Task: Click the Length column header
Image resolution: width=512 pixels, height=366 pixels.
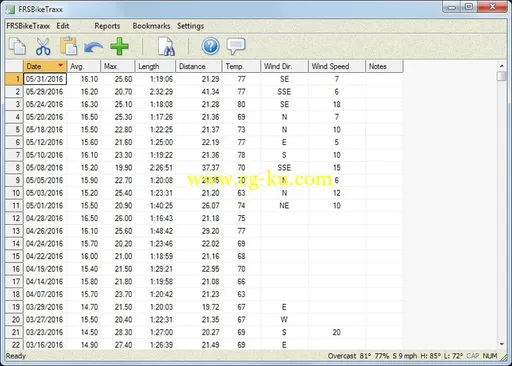Action: 155,66
